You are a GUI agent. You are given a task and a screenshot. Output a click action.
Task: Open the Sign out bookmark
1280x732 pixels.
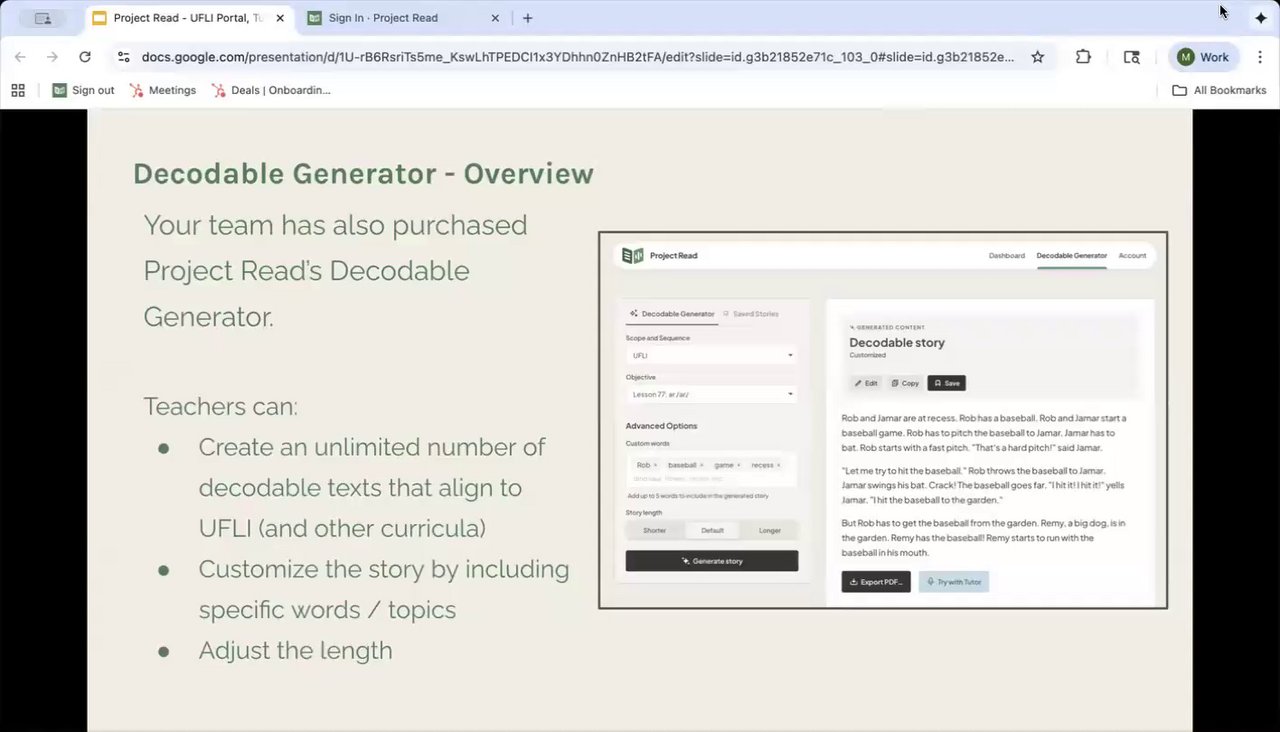84,90
